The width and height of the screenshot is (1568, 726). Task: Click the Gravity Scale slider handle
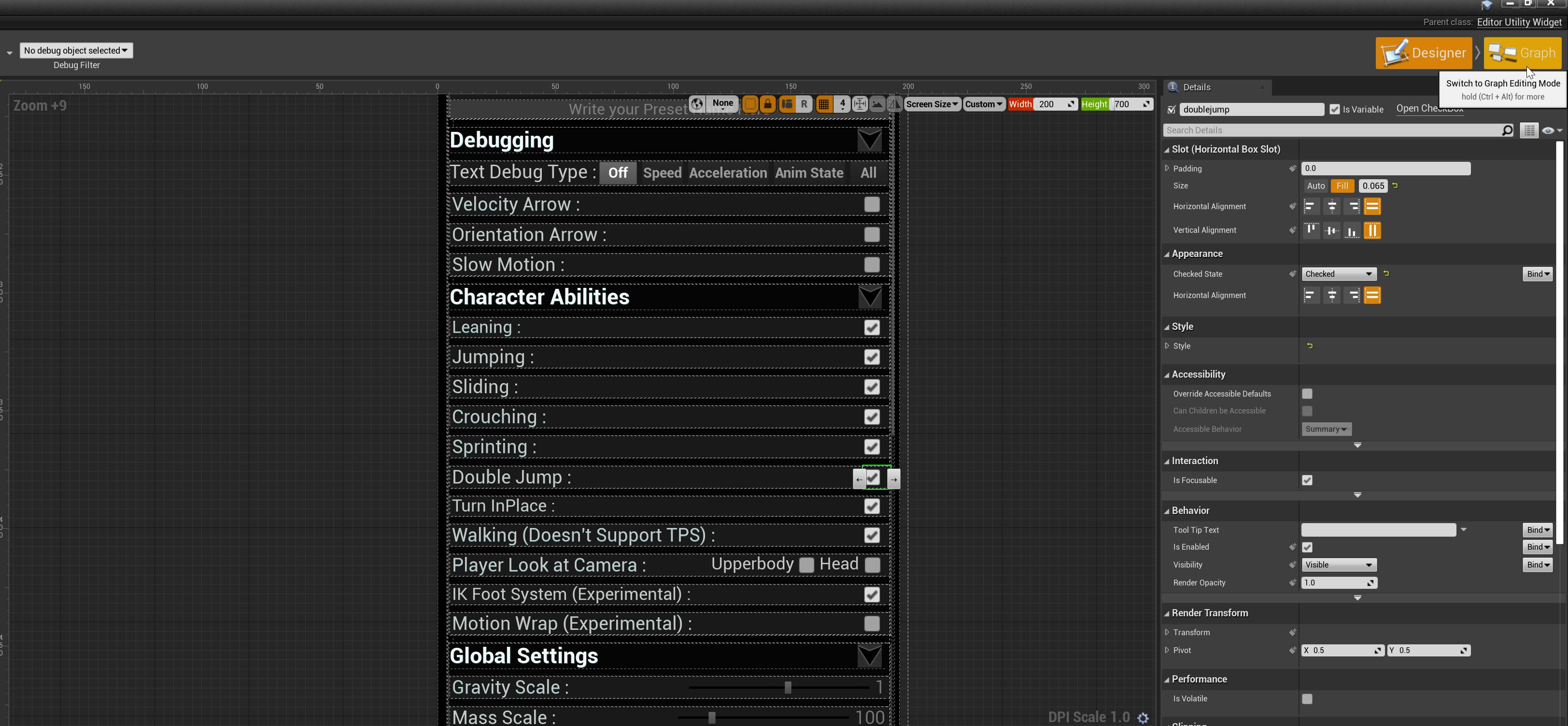[x=788, y=688]
